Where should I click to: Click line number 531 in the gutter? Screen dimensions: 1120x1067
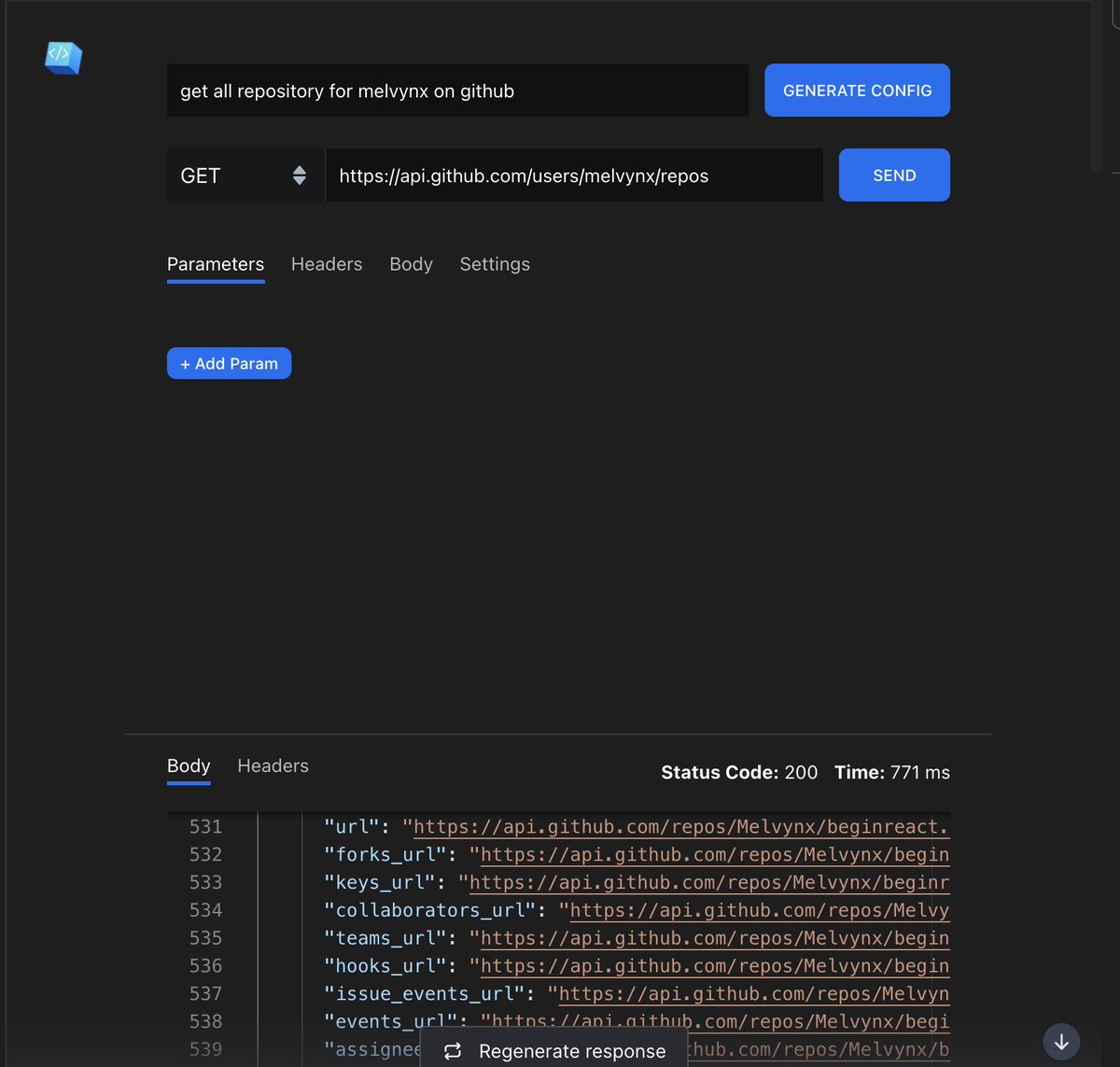point(205,827)
